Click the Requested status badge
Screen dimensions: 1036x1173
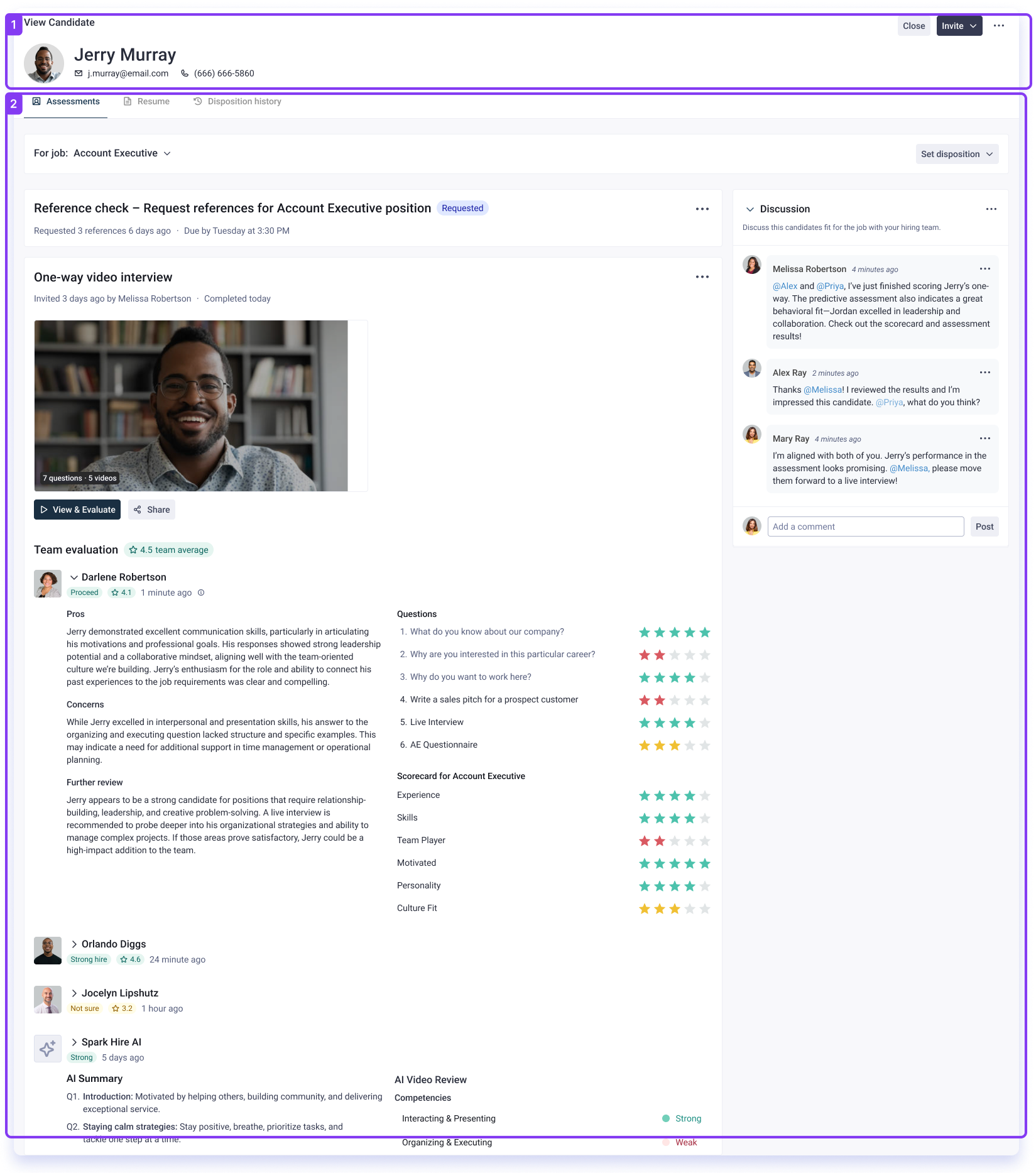[462, 208]
